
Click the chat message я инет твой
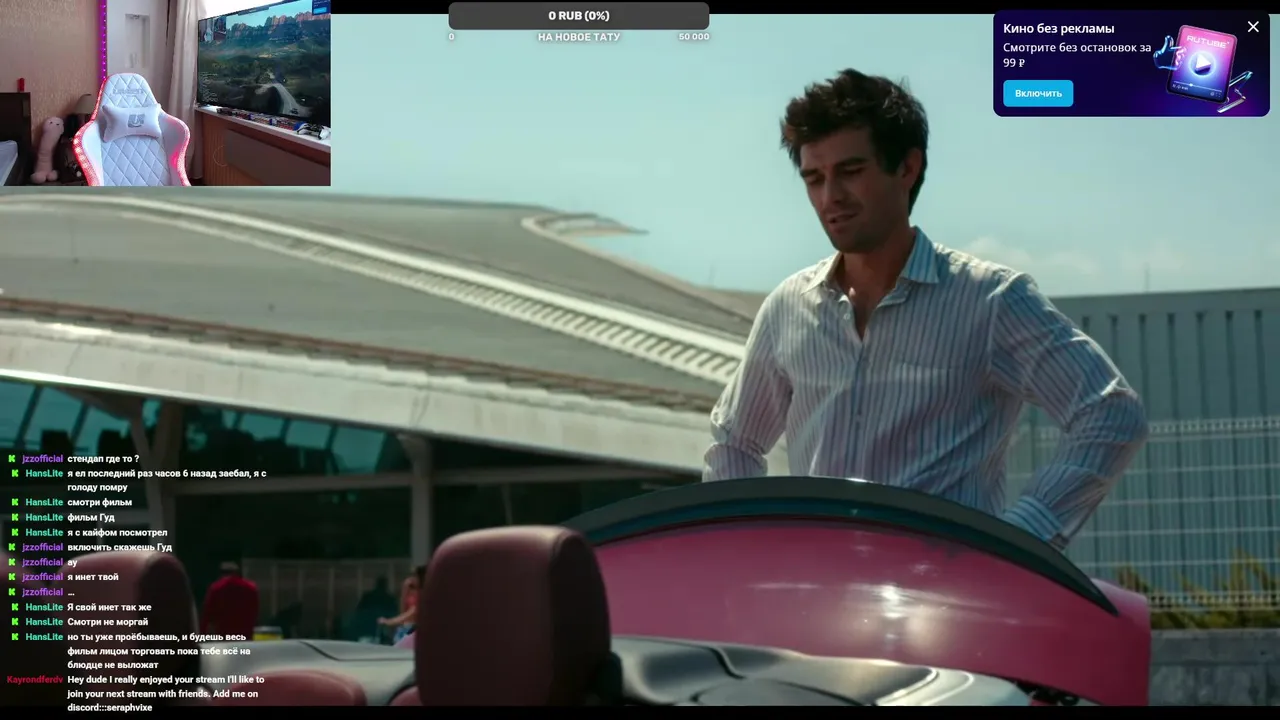coord(93,577)
